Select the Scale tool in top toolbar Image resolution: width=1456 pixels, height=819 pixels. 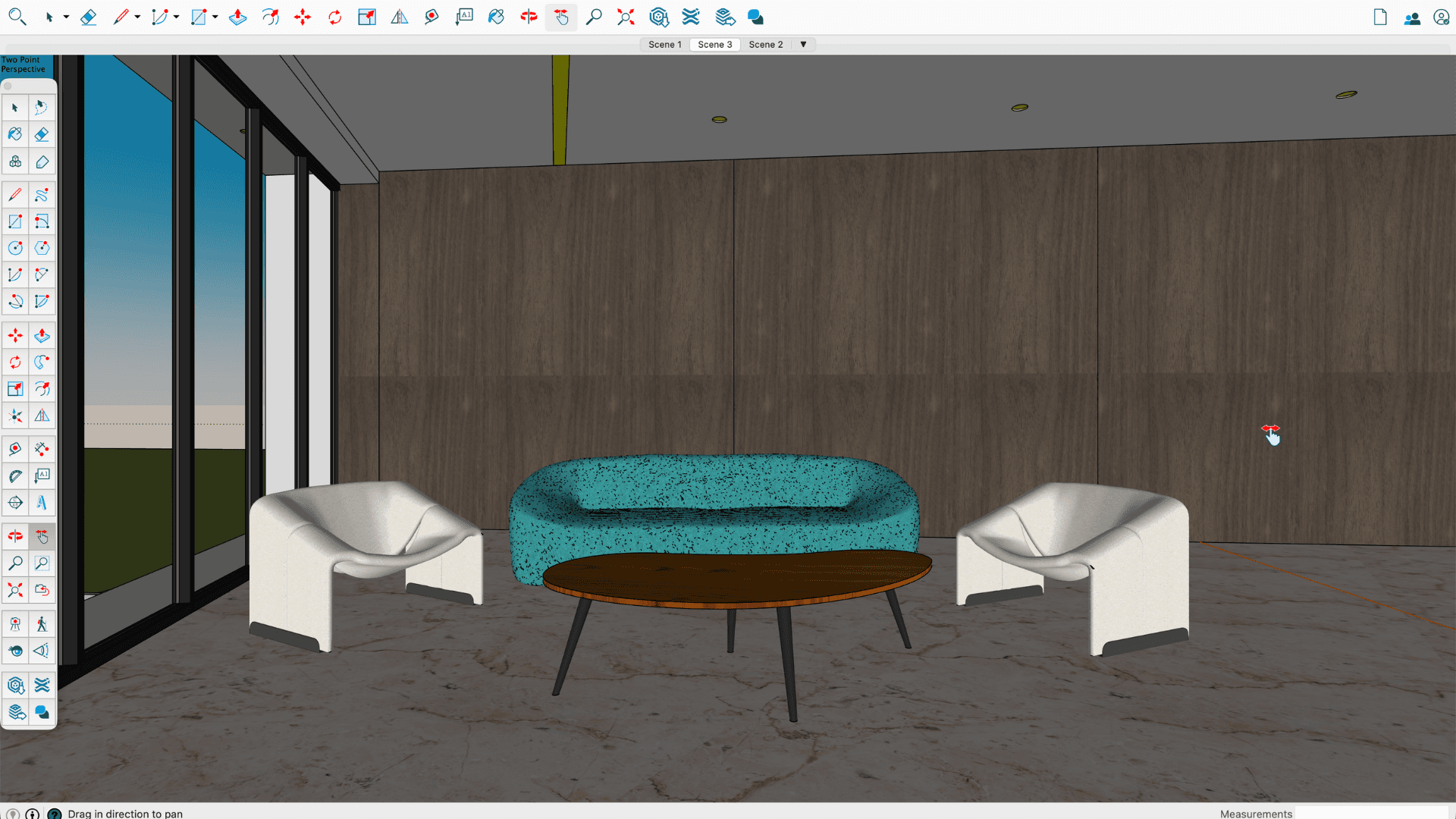click(x=367, y=17)
